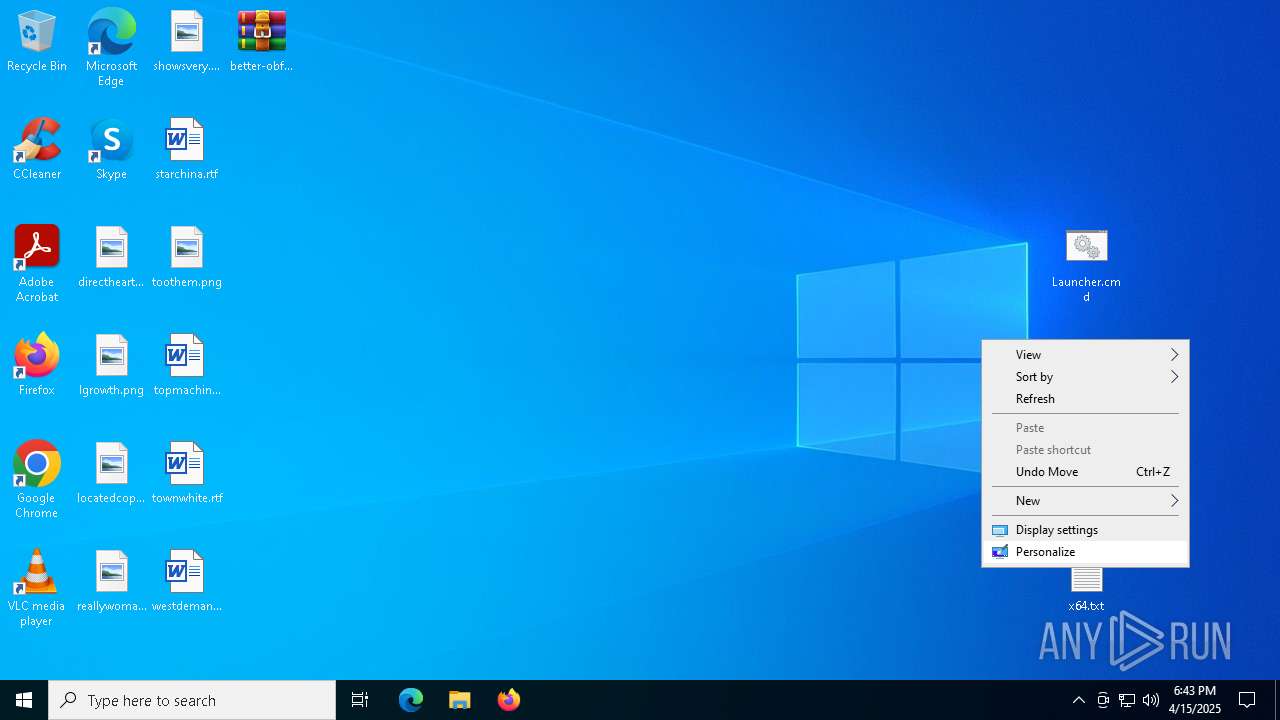Viewport: 1280px width, 720px height.
Task: Launch Edge from the taskbar
Action: 411,700
